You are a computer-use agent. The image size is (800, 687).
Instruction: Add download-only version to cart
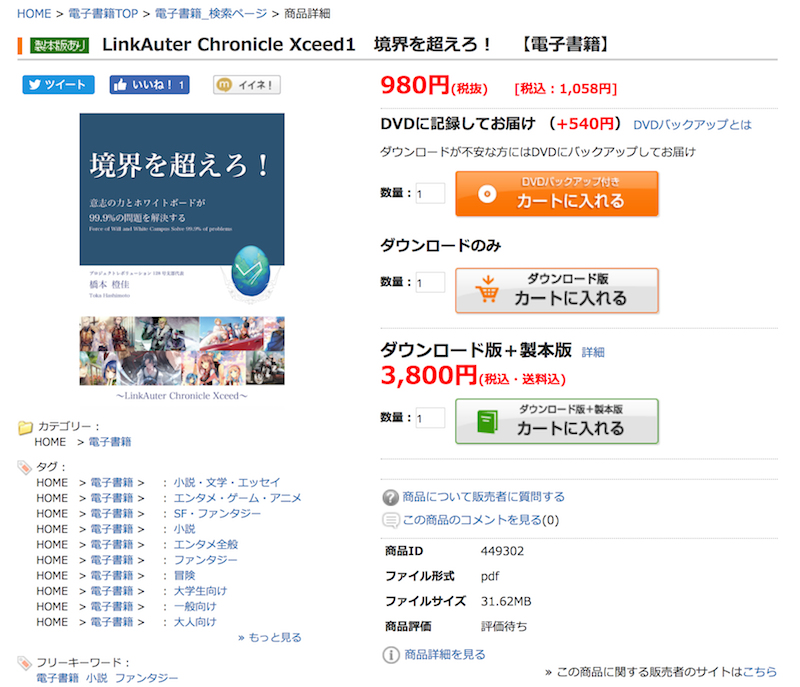click(557, 290)
